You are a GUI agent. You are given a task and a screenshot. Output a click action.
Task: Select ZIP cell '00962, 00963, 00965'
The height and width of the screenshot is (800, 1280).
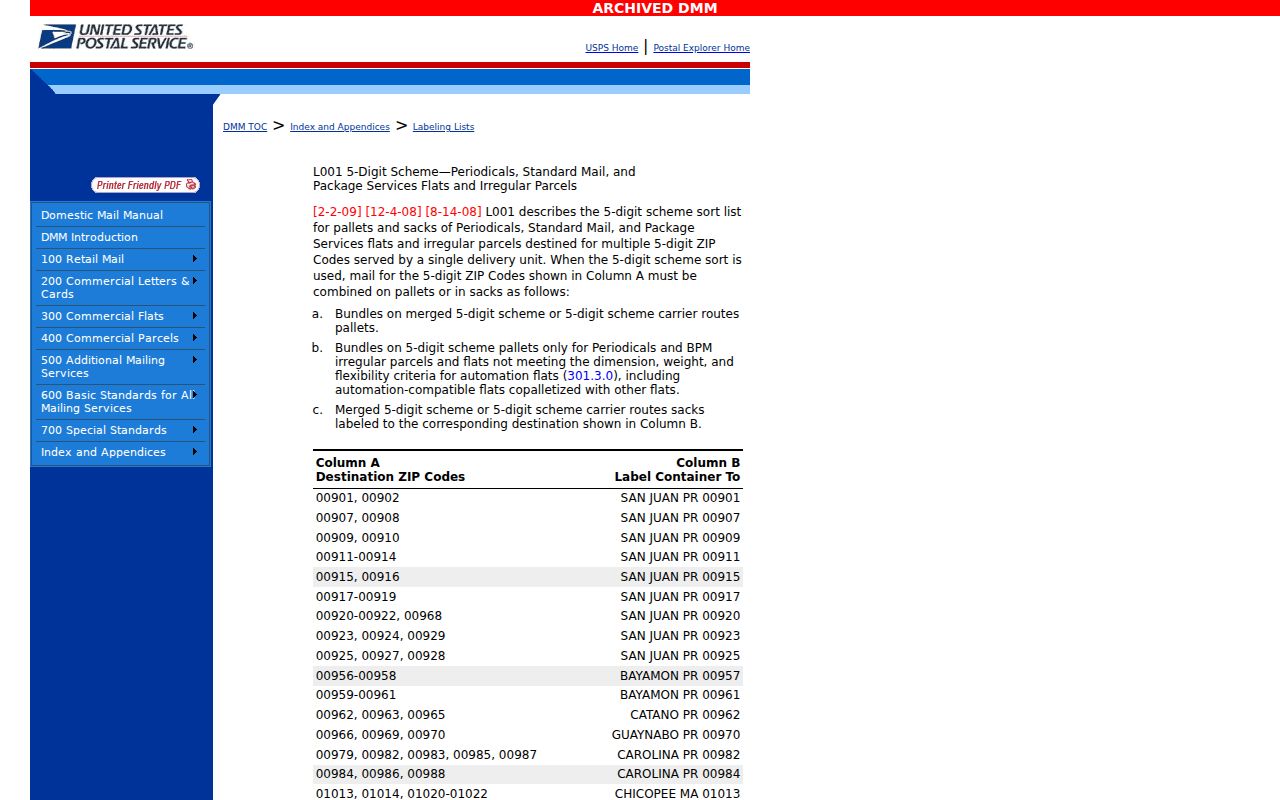point(380,715)
